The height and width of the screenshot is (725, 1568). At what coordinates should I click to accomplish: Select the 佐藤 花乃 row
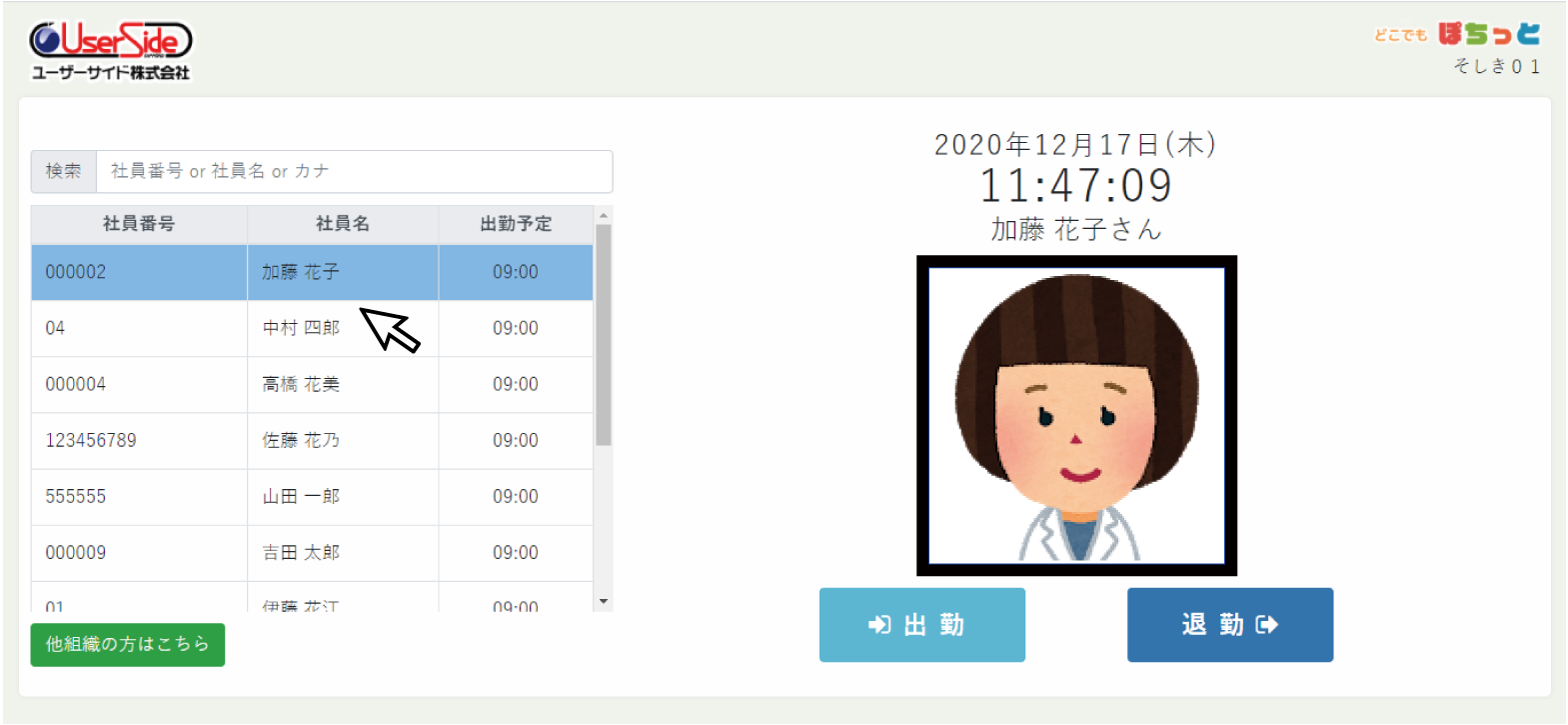(x=301, y=440)
